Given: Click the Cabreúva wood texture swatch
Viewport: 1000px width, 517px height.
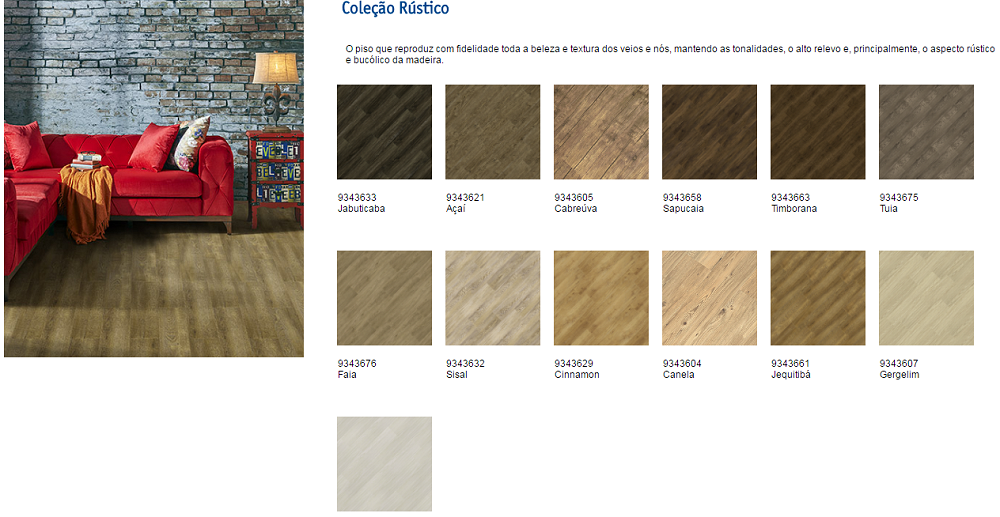Looking at the screenshot, I should coord(601,132).
